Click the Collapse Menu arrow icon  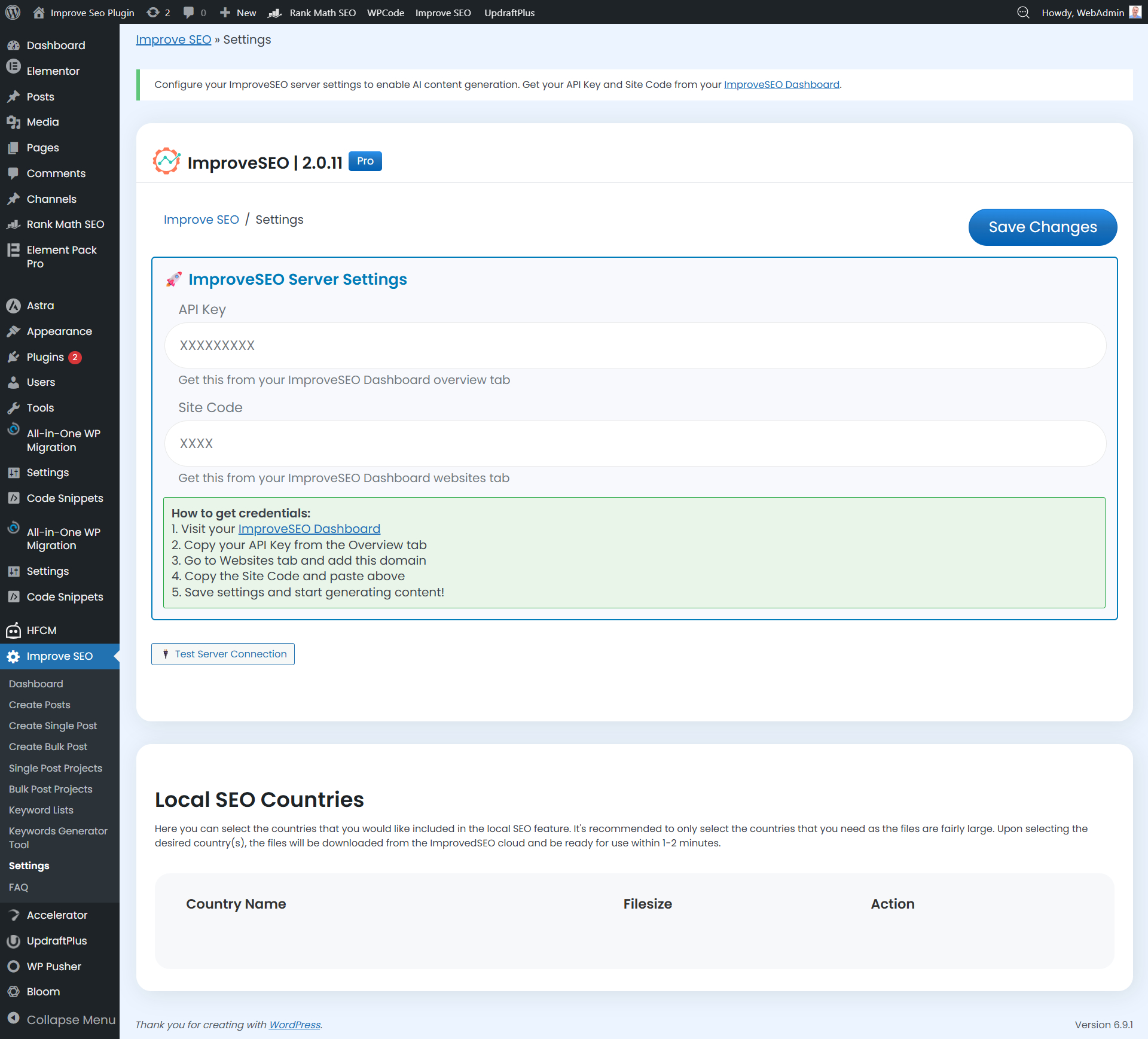click(x=14, y=1018)
